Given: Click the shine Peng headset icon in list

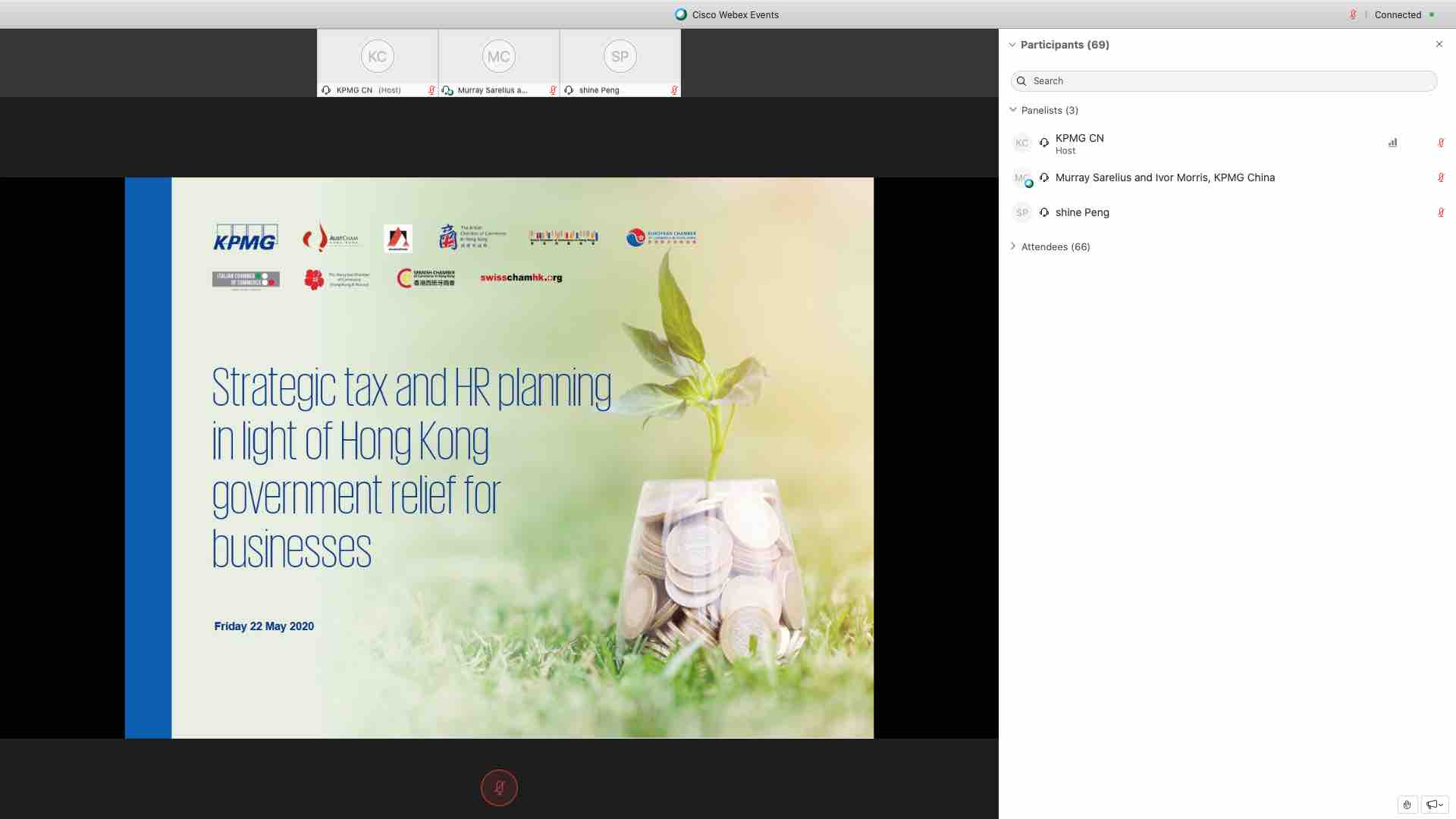Looking at the screenshot, I should coord(1044,212).
